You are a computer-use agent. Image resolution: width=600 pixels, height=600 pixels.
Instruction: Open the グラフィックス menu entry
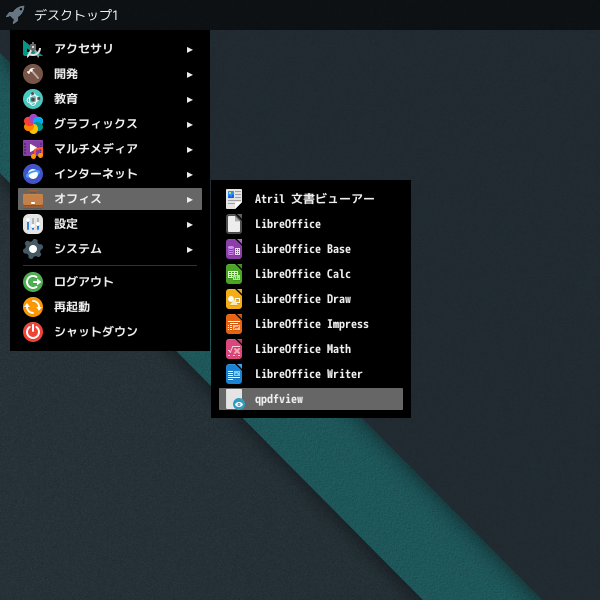coord(110,124)
